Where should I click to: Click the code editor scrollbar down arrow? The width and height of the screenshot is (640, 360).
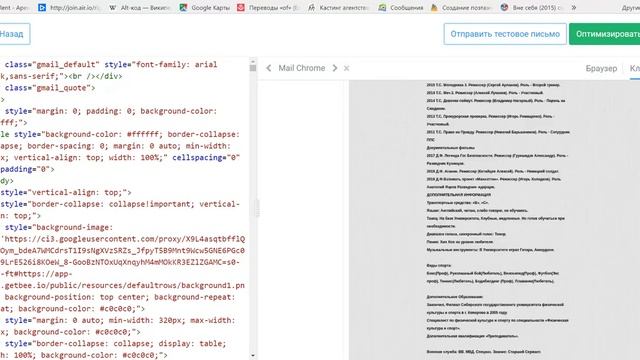tap(253, 356)
